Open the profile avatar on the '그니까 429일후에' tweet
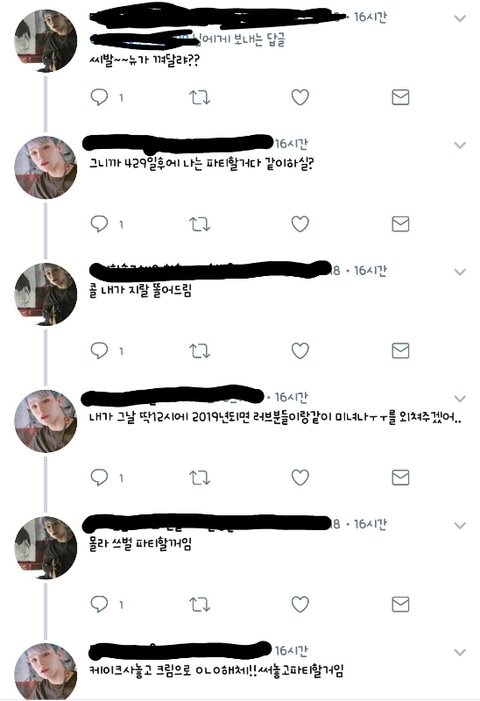 (46, 168)
